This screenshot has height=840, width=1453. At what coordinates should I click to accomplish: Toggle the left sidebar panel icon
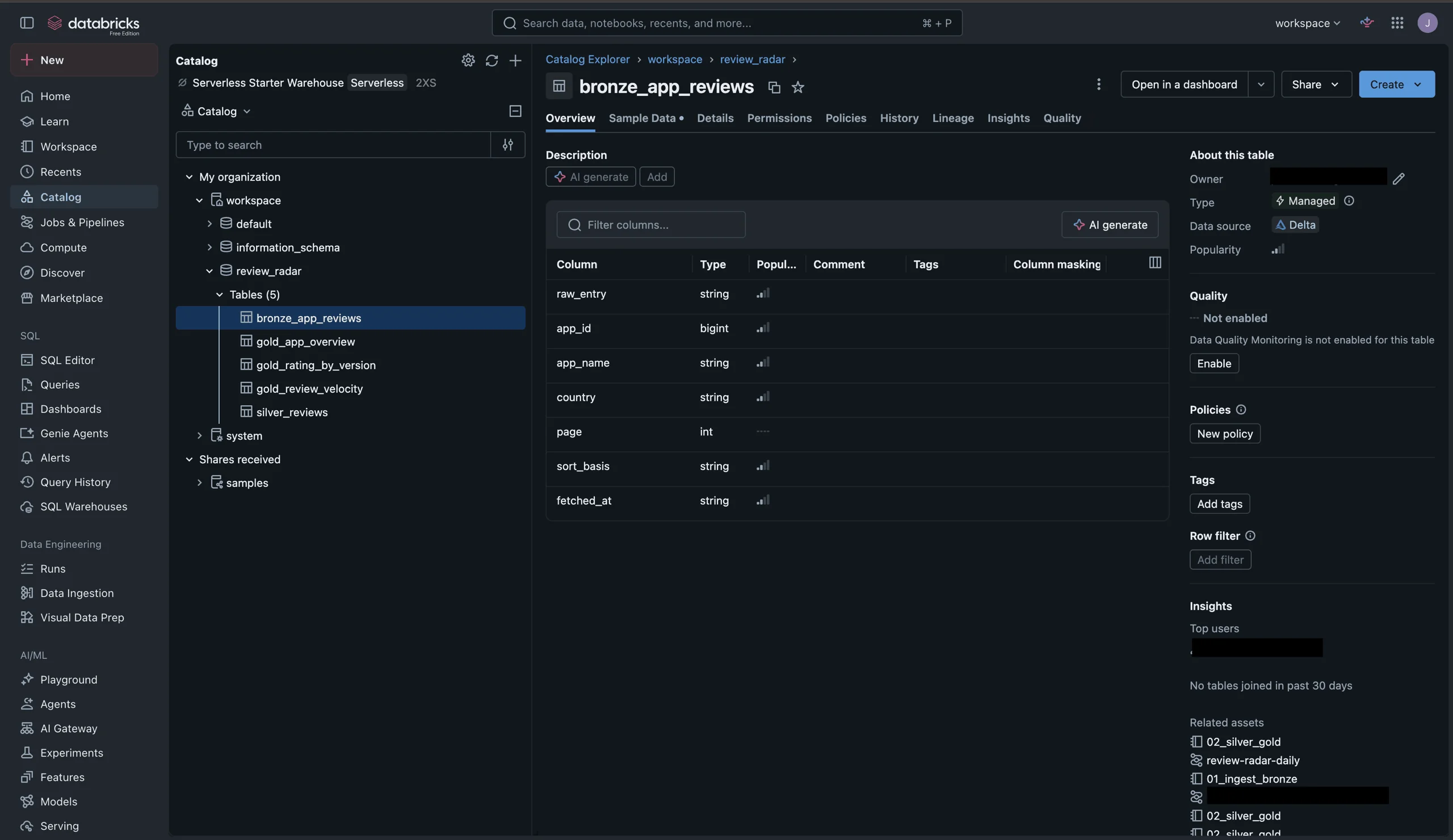tap(27, 23)
